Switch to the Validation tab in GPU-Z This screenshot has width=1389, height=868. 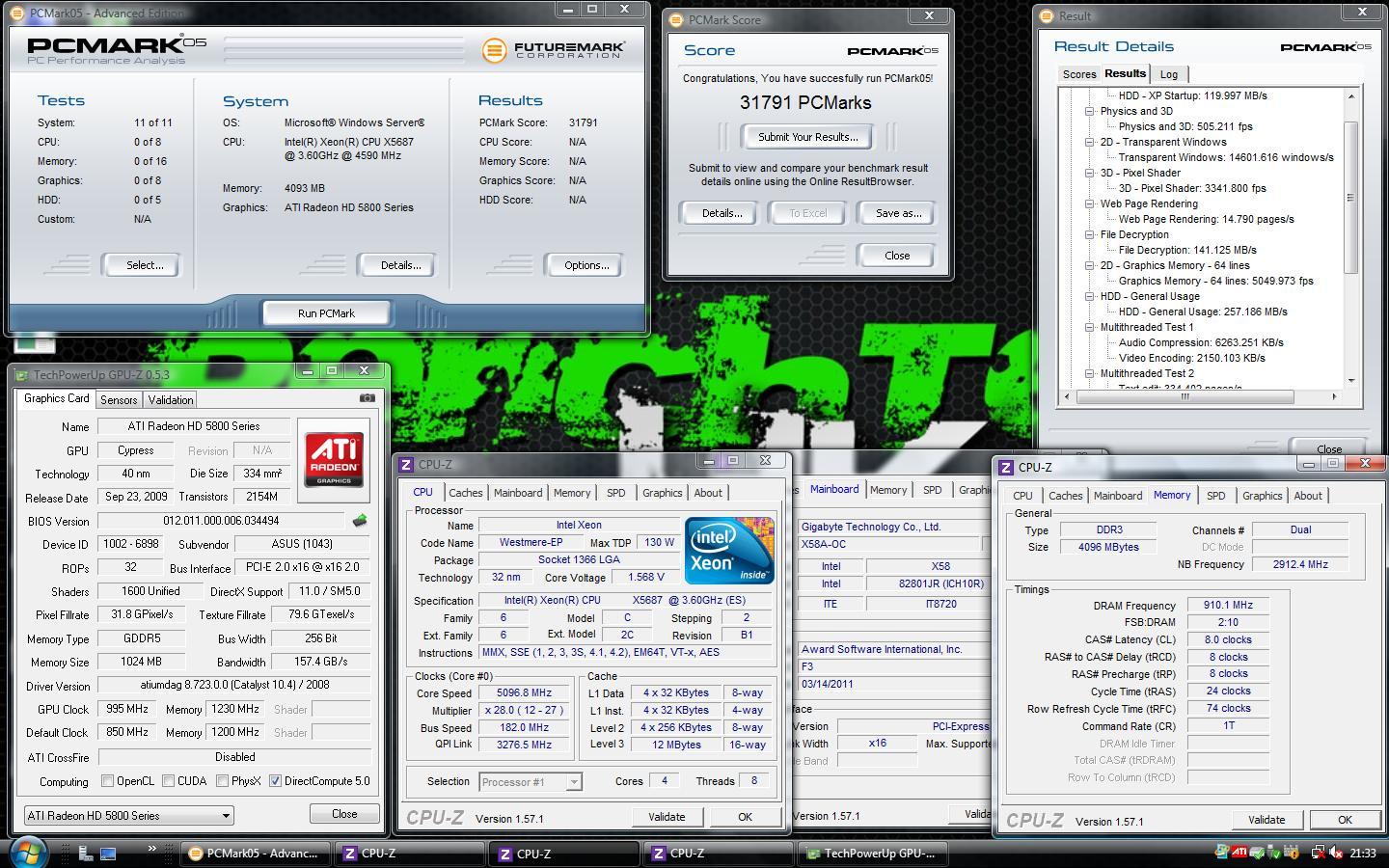(171, 399)
